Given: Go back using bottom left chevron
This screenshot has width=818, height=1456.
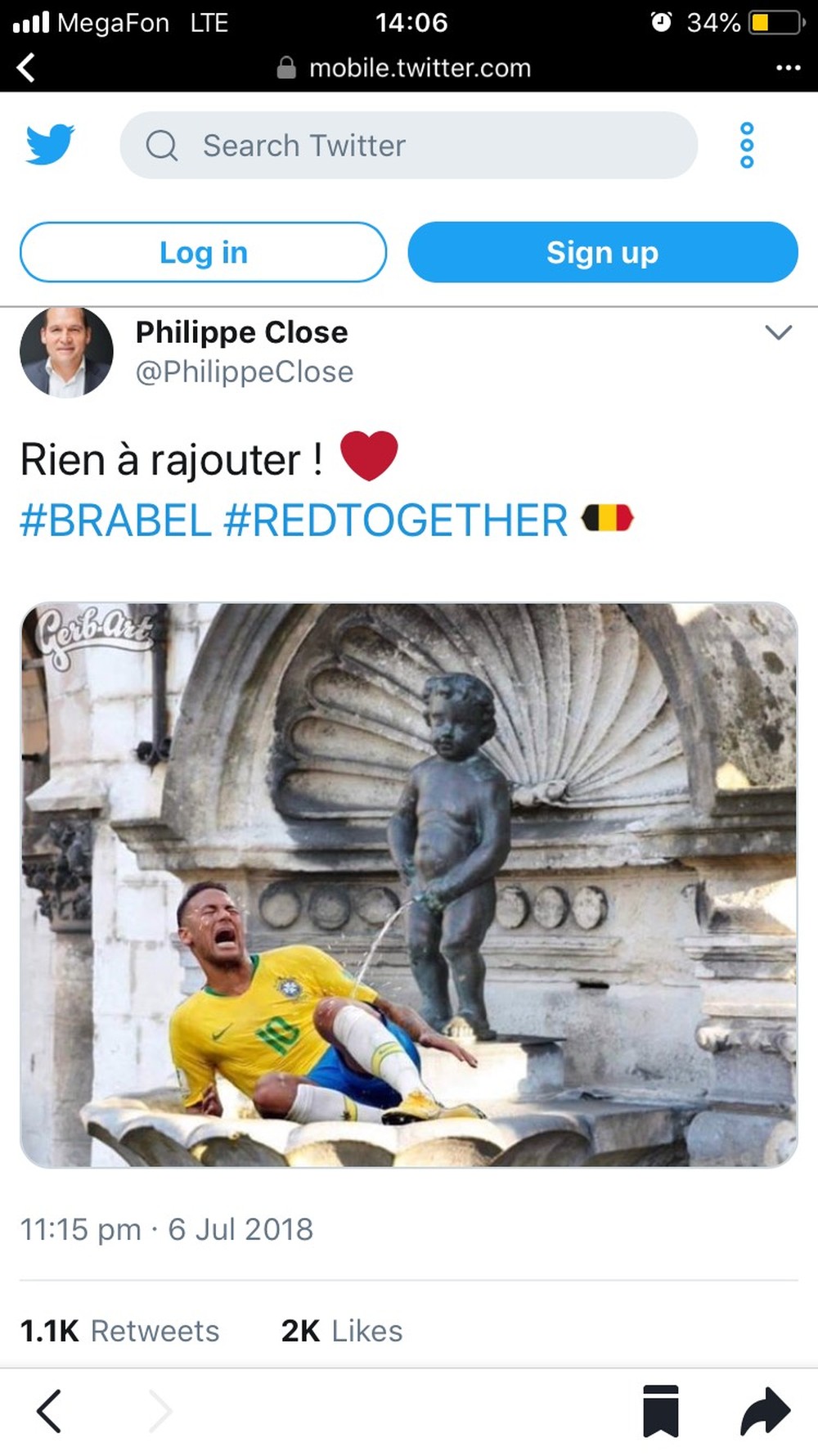Looking at the screenshot, I should point(49,1411).
